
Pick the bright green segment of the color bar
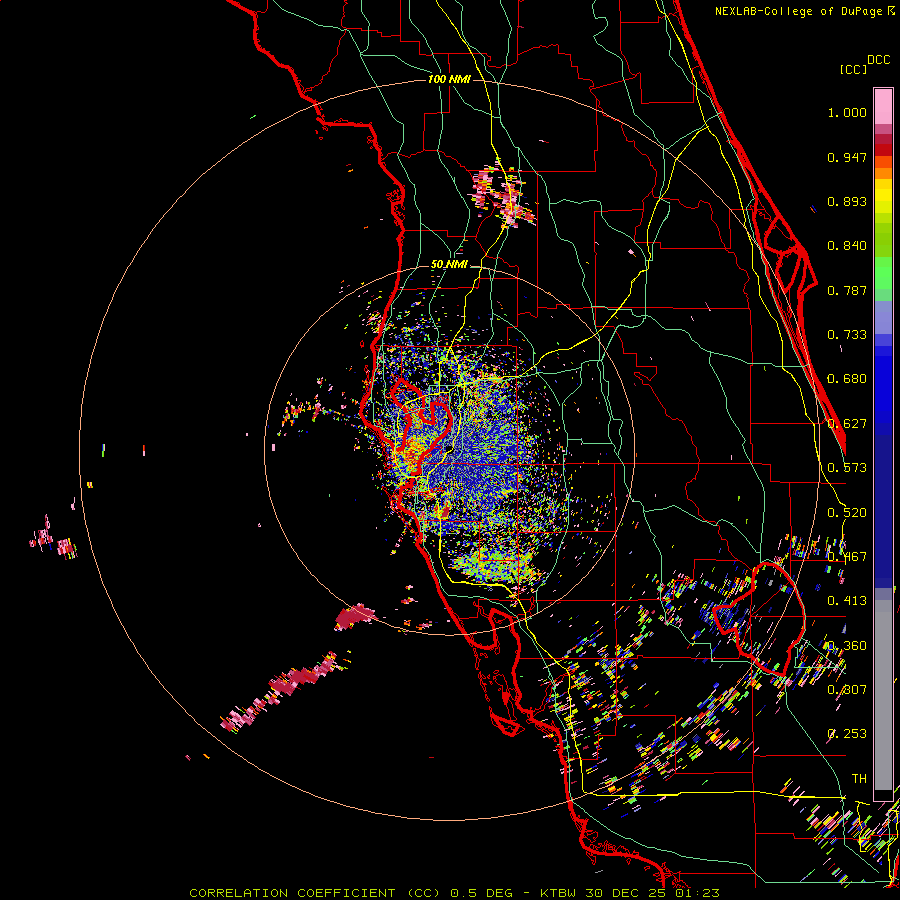coord(883,273)
